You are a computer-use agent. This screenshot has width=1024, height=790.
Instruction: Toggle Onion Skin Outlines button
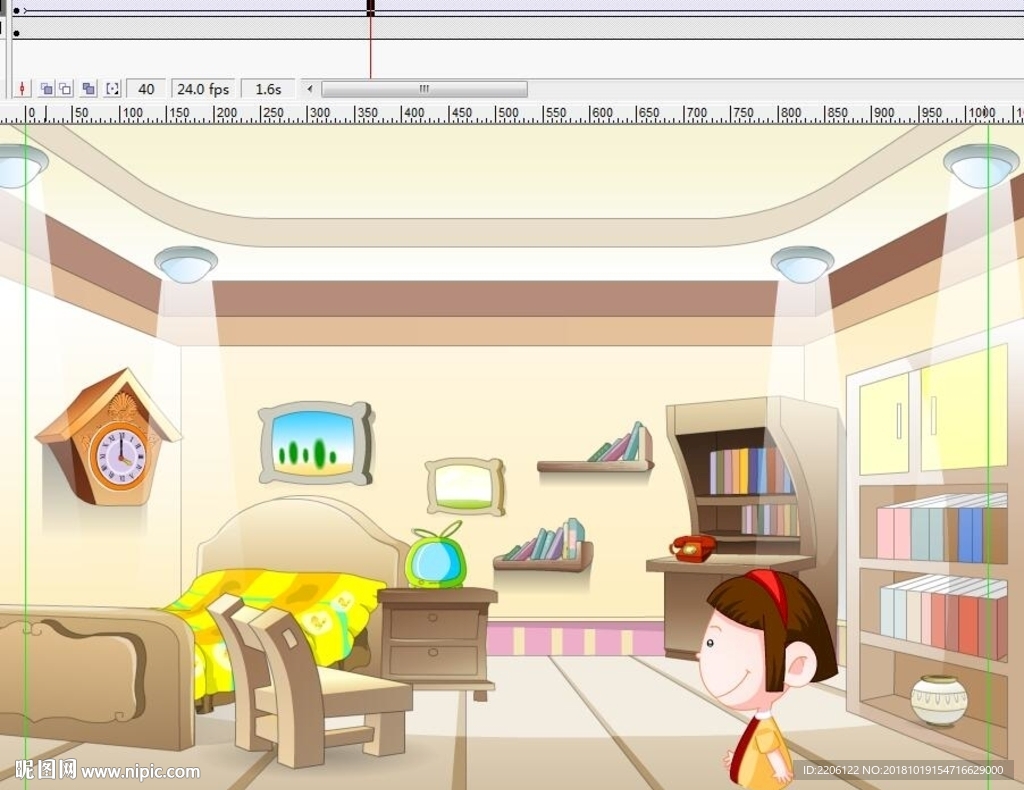(65, 89)
